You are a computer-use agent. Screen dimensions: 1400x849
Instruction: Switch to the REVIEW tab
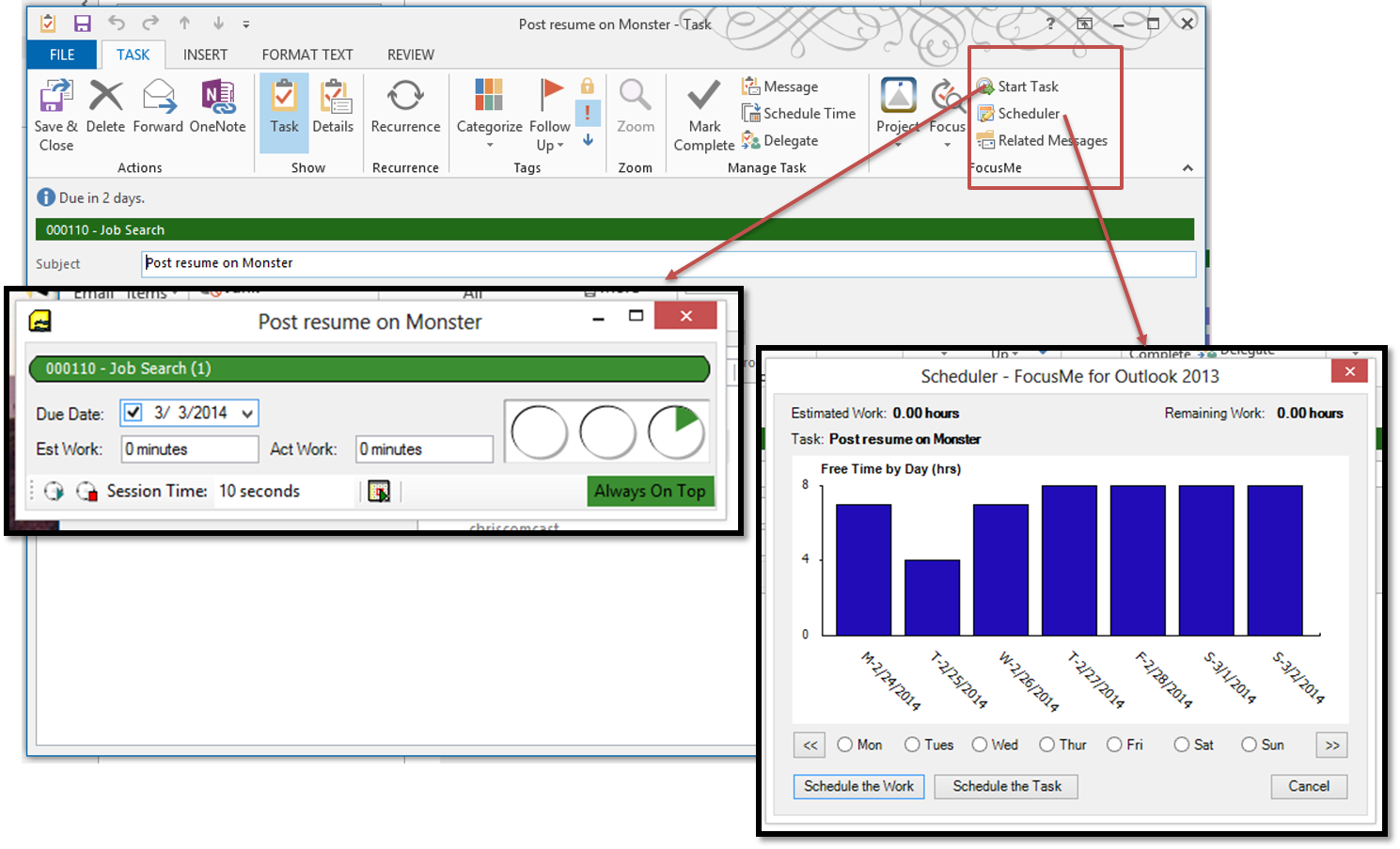411,55
